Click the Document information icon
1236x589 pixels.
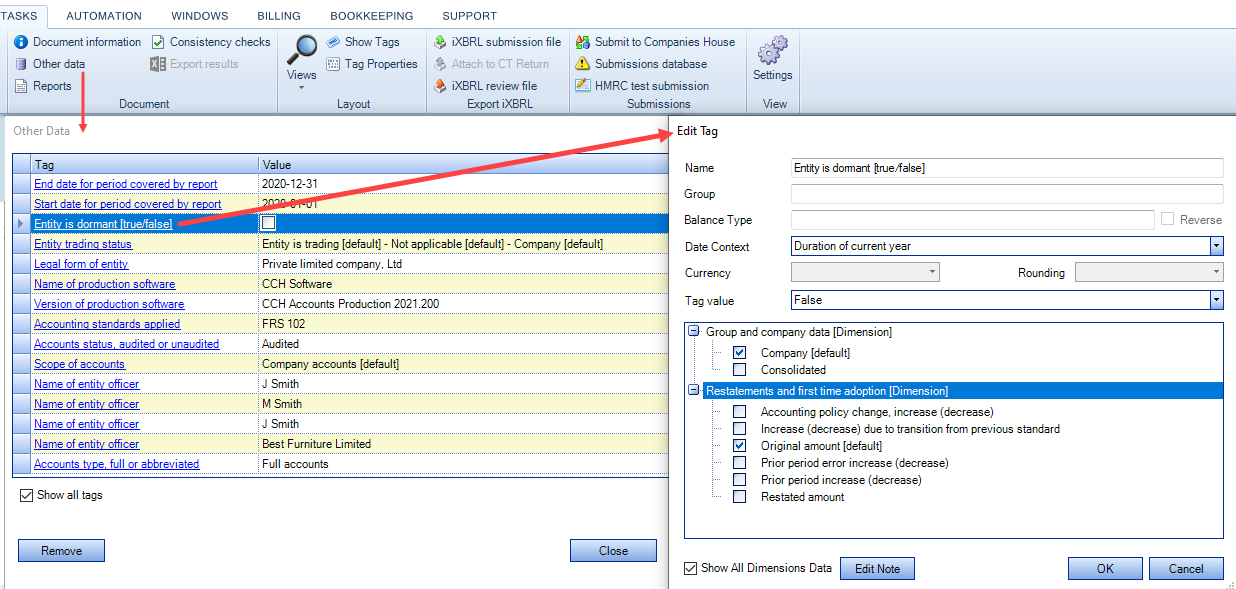click(x=21, y=42)
